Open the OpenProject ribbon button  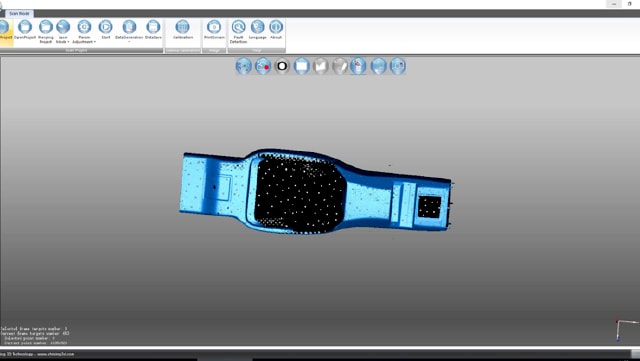[x=25, y=30]
